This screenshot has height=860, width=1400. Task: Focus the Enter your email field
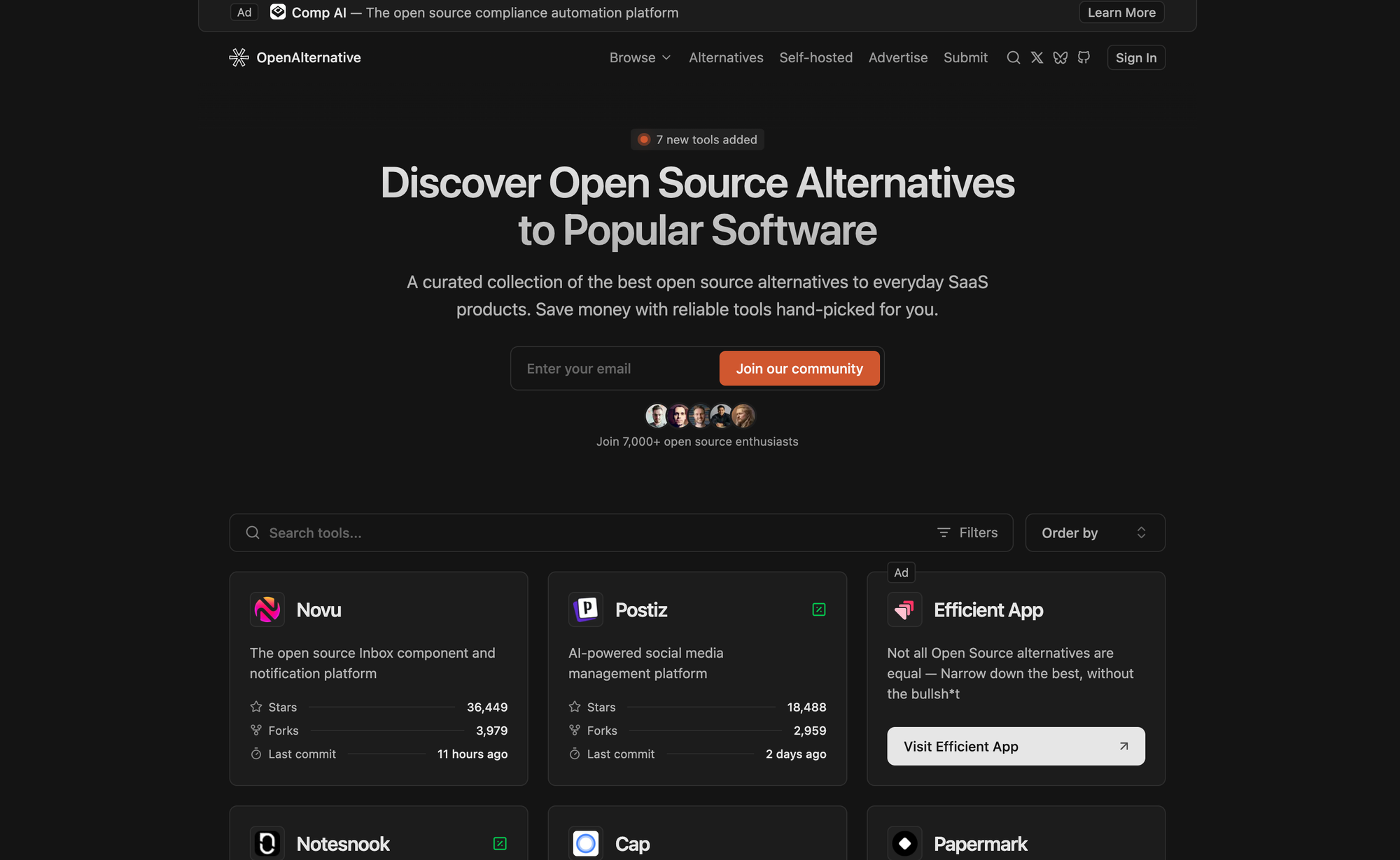[615, 368]
